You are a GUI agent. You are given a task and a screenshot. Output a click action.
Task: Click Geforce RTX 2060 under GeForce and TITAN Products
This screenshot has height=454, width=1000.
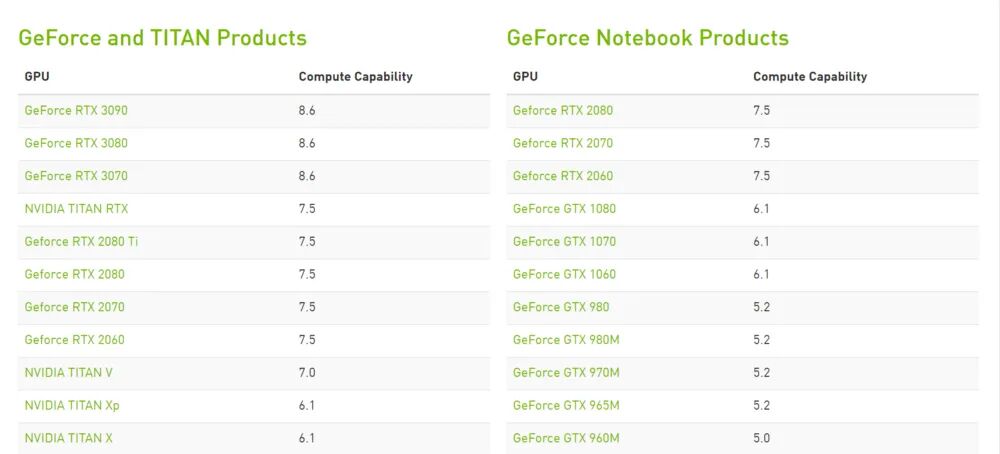tap(74, 340)
